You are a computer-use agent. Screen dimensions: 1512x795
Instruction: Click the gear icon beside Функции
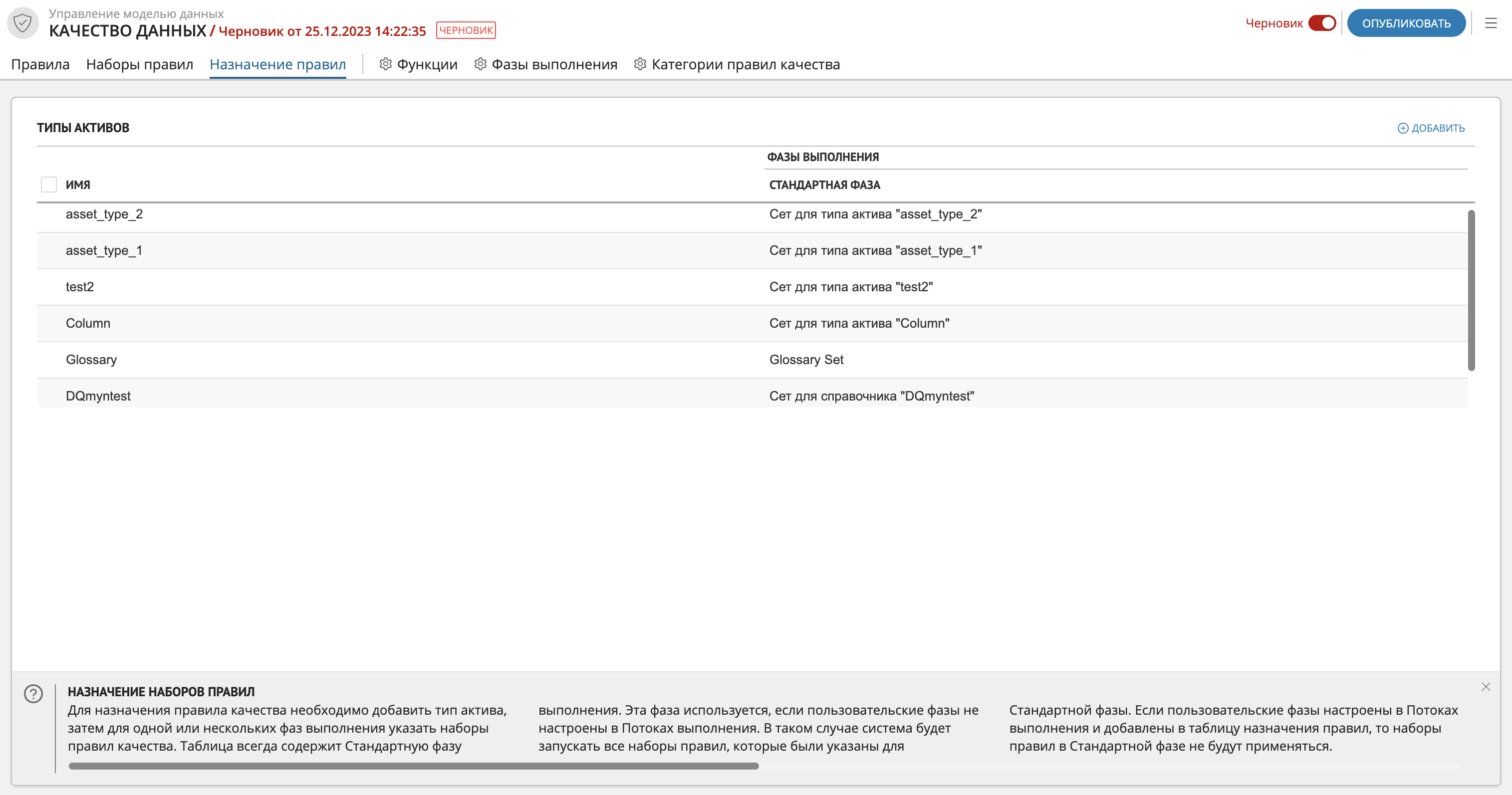385,64
